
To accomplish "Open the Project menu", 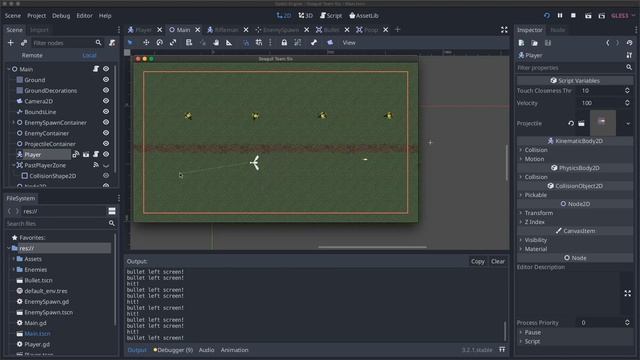I will click(x=36, y=16).
